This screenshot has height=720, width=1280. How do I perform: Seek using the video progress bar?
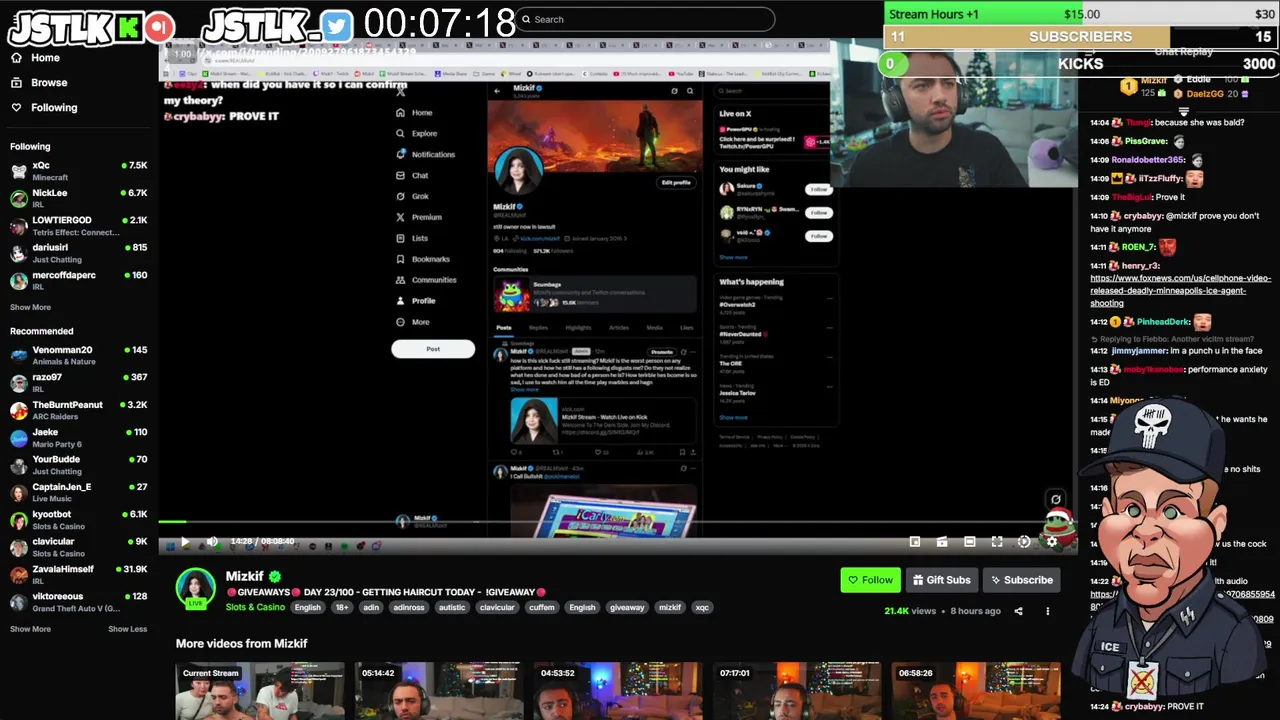[618, 522]
